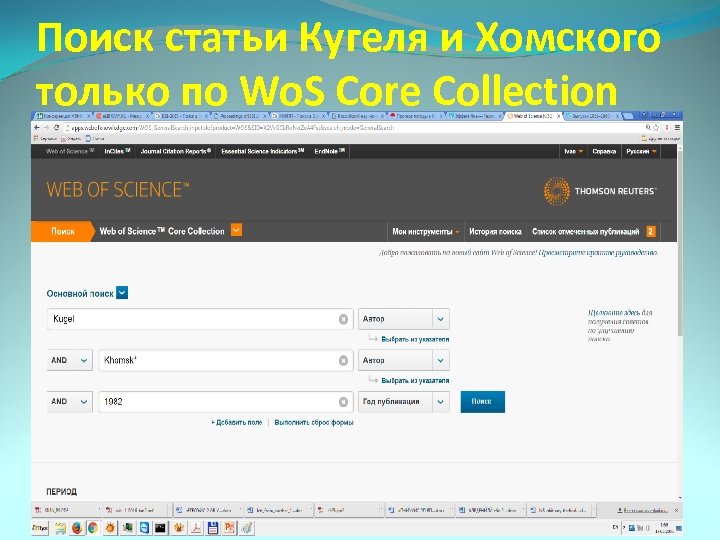The height and width of the screenshot is (540, 720).
Task: Open История поиска
Action: (495, 232)
